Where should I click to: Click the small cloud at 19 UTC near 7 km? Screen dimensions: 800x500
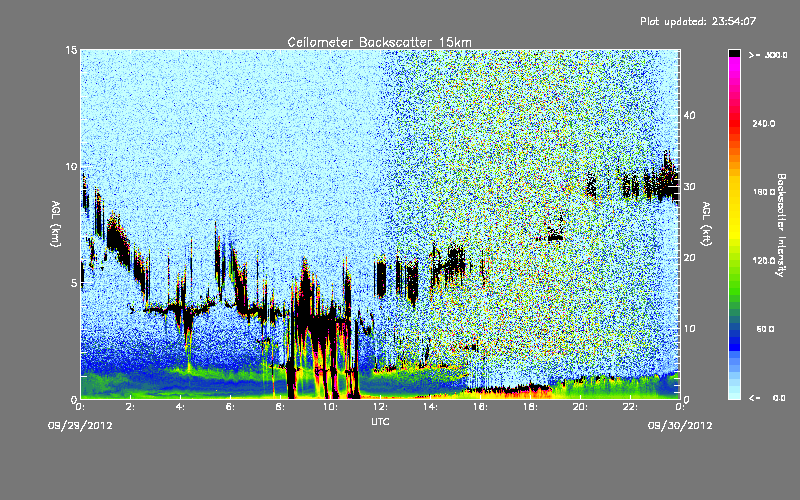tap(554, 237)
